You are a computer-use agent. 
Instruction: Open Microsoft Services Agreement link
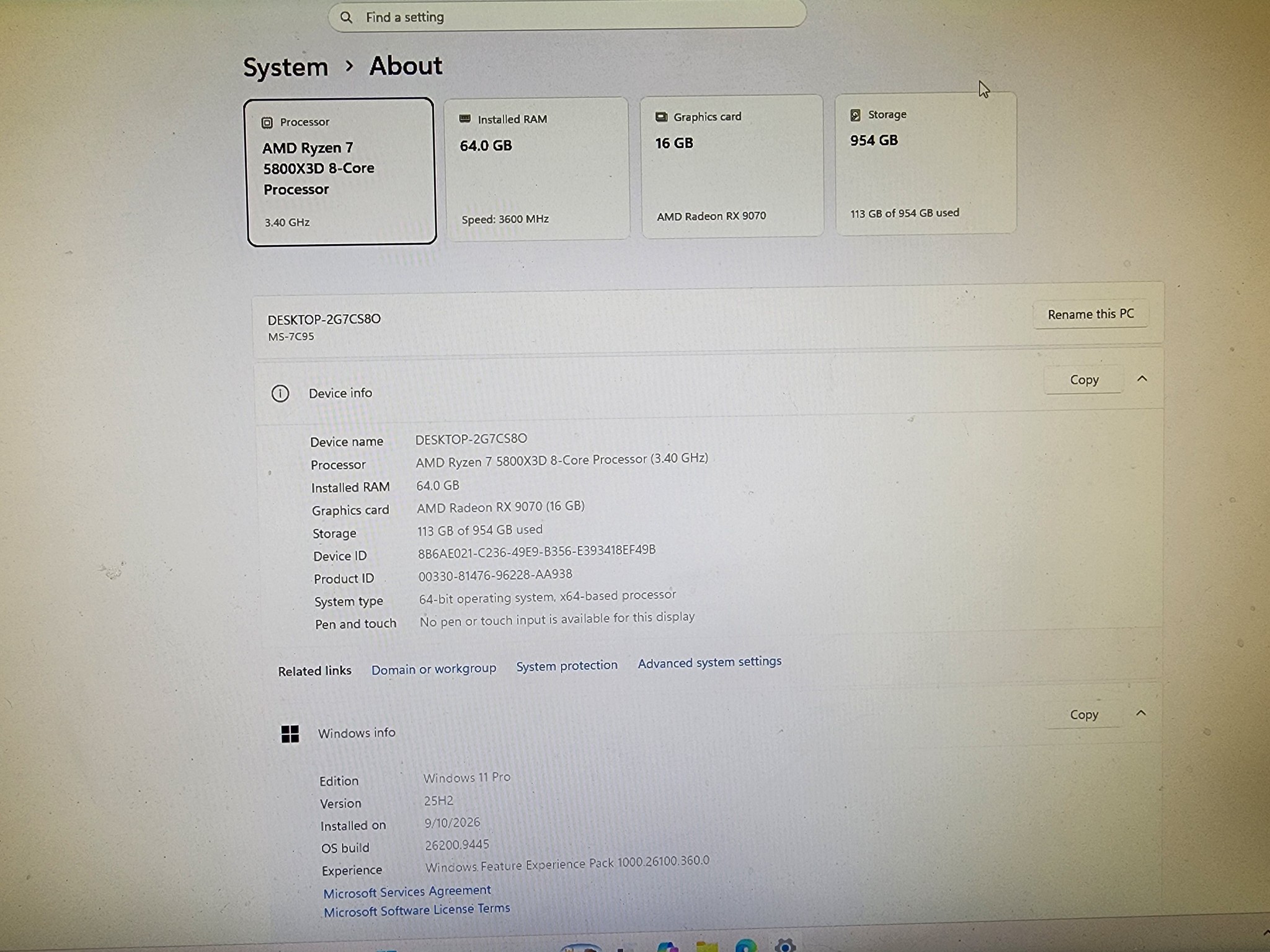point(407,892)
